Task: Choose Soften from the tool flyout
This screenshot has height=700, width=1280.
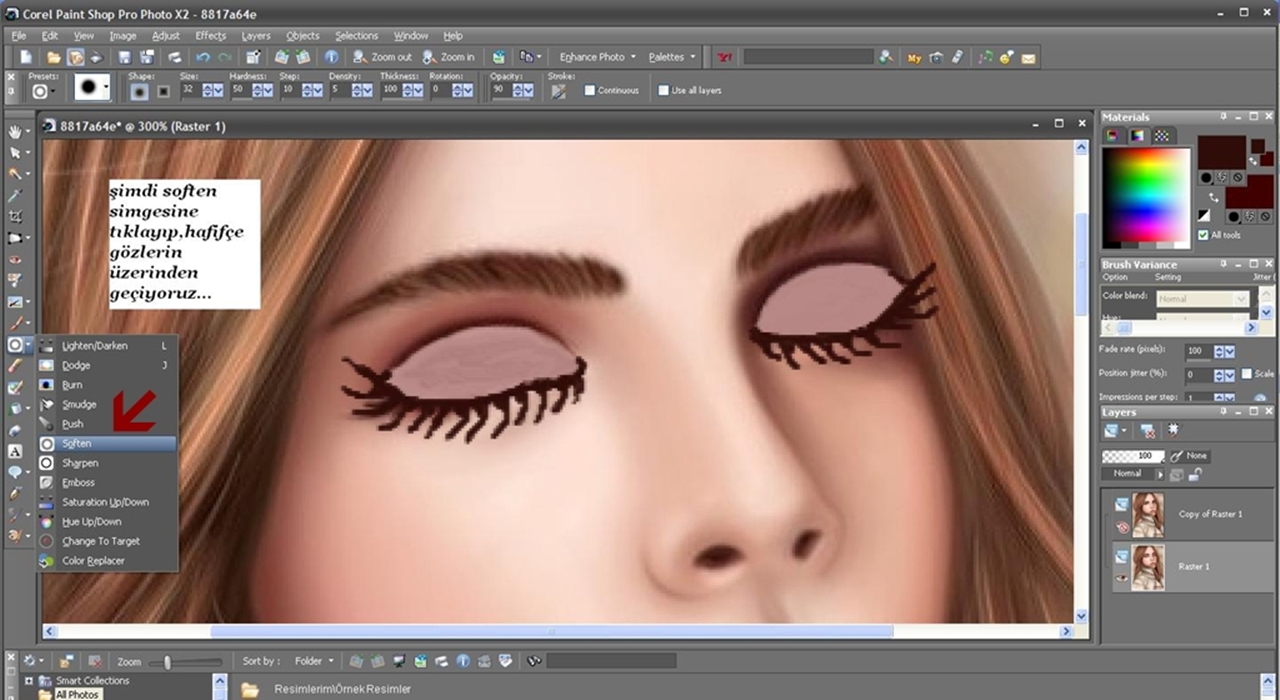Action: 77,443
